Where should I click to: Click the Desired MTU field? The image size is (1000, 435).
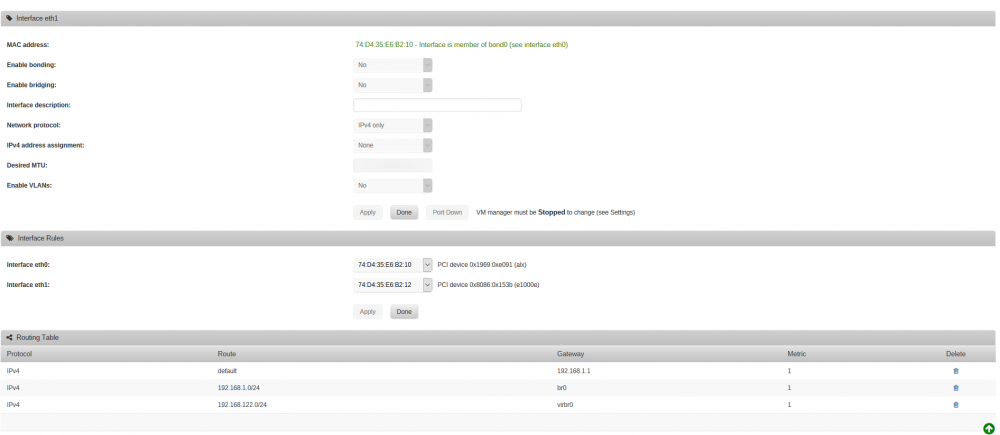(393, 166)
